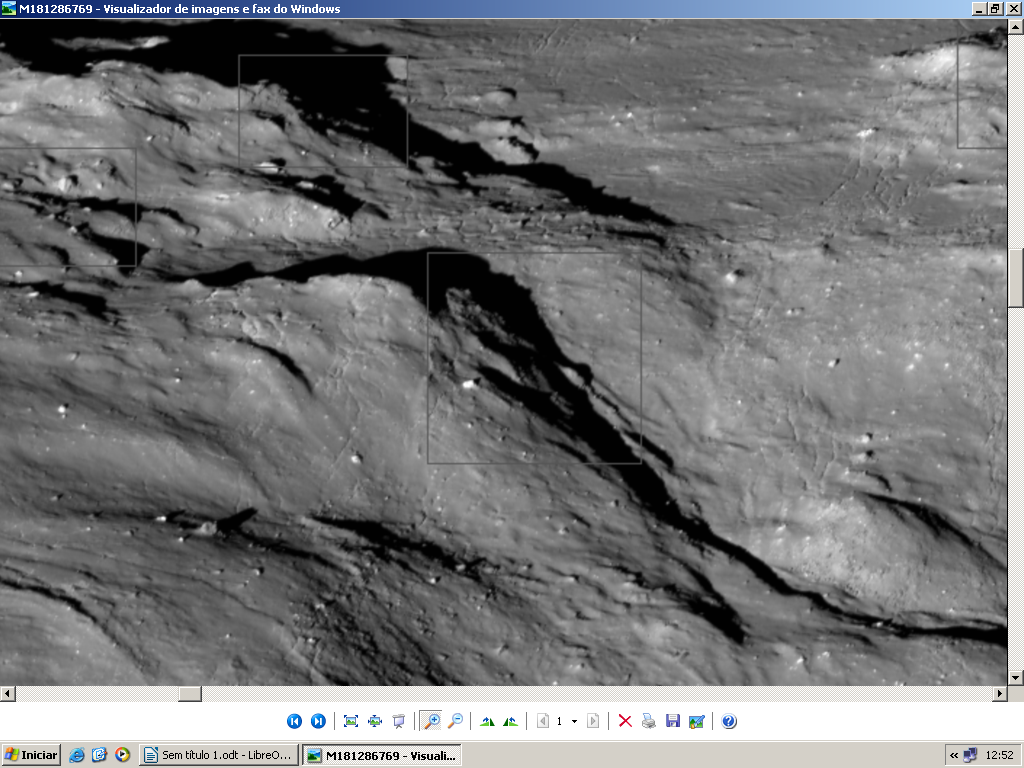
Task: Toggle the Zoom In magnifier tool
Action: click(x=432, y=721)
